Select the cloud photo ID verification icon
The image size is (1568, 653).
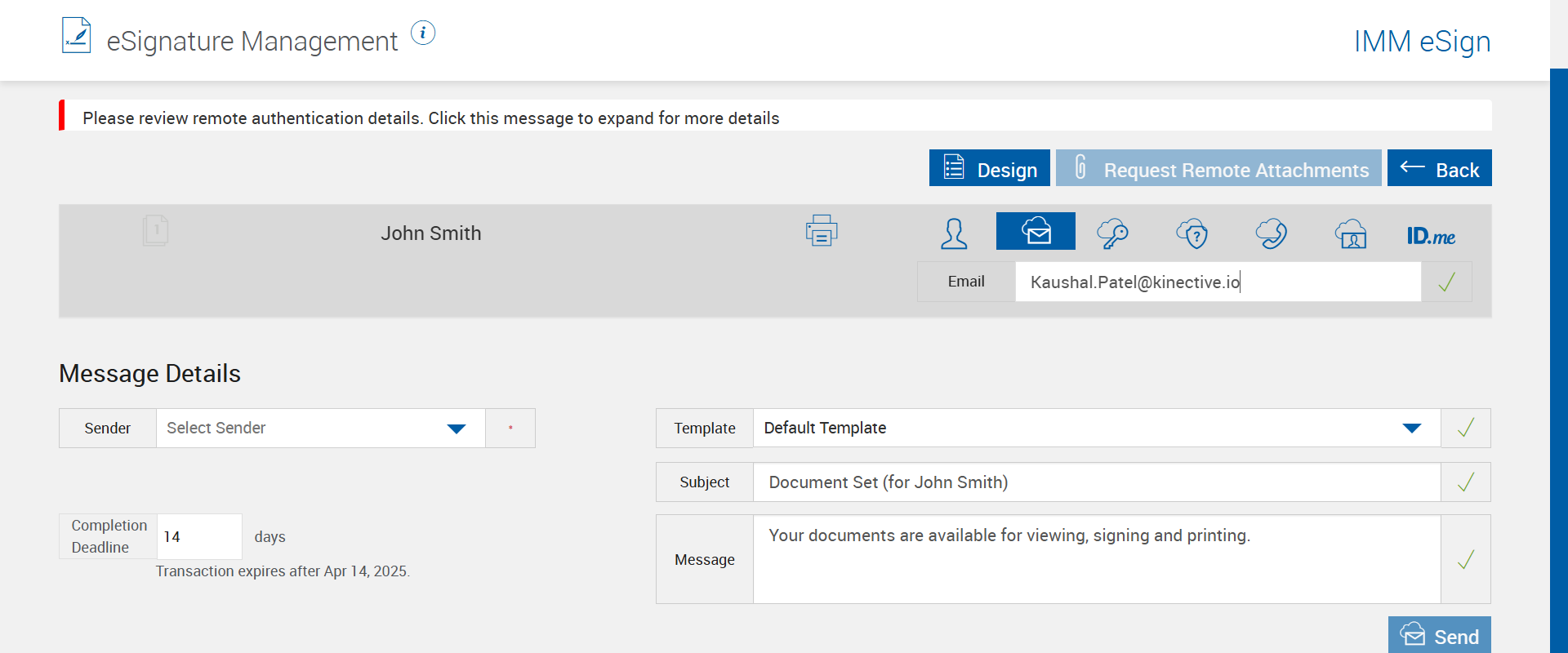pyautogui.click(x=1351, y=234)
